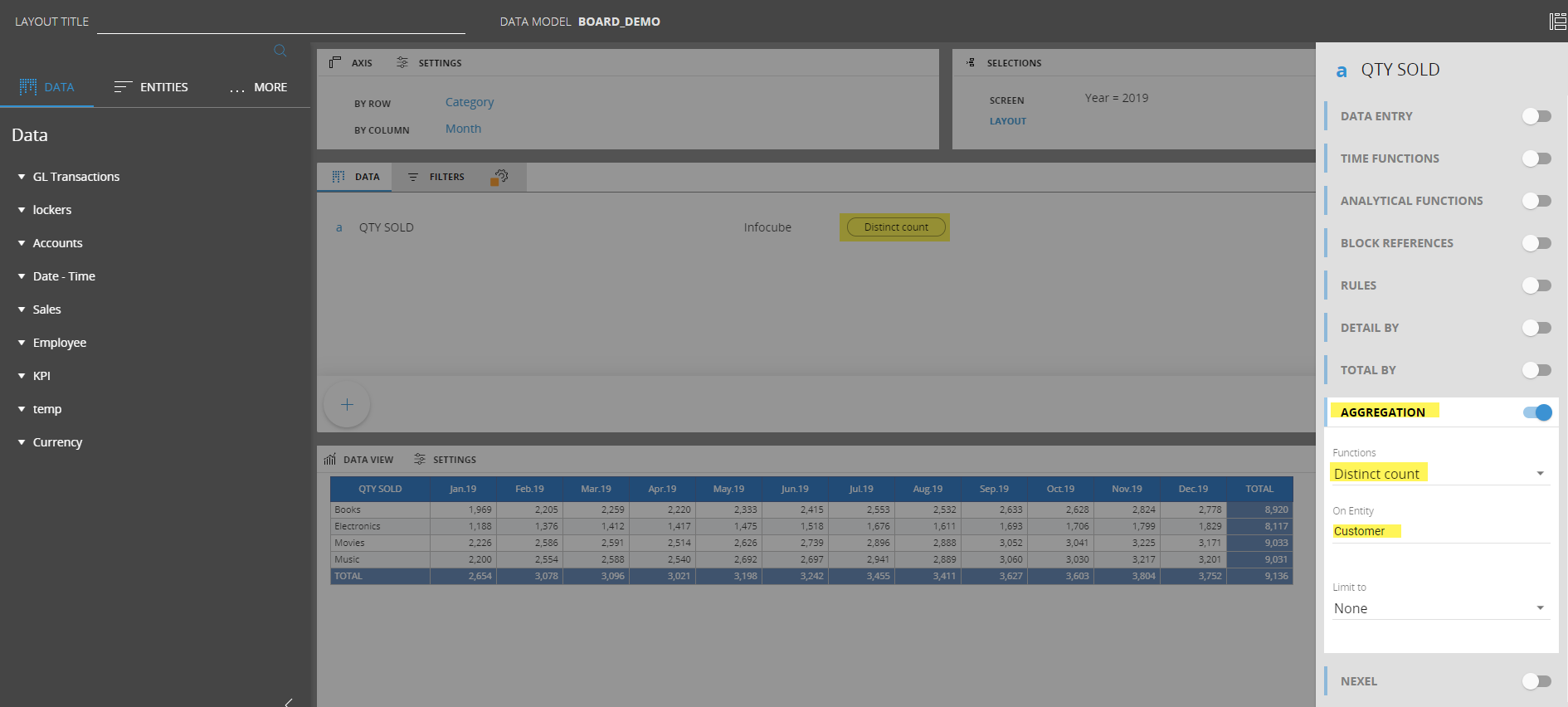
Task: Click the Axis icon in layout header
Action: [335, 63]
